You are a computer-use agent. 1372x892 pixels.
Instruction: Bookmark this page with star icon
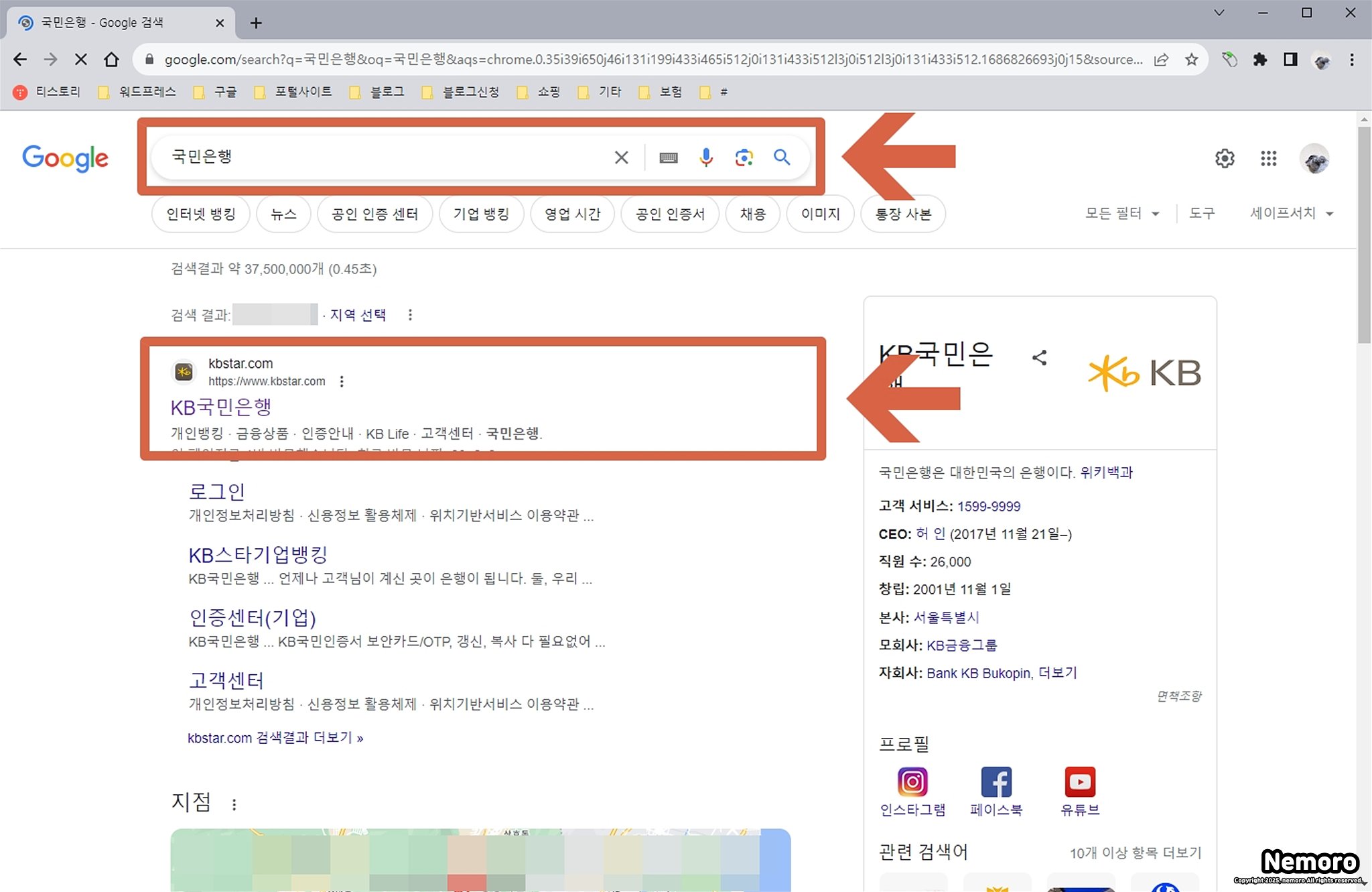click(x=1191, y=60)
